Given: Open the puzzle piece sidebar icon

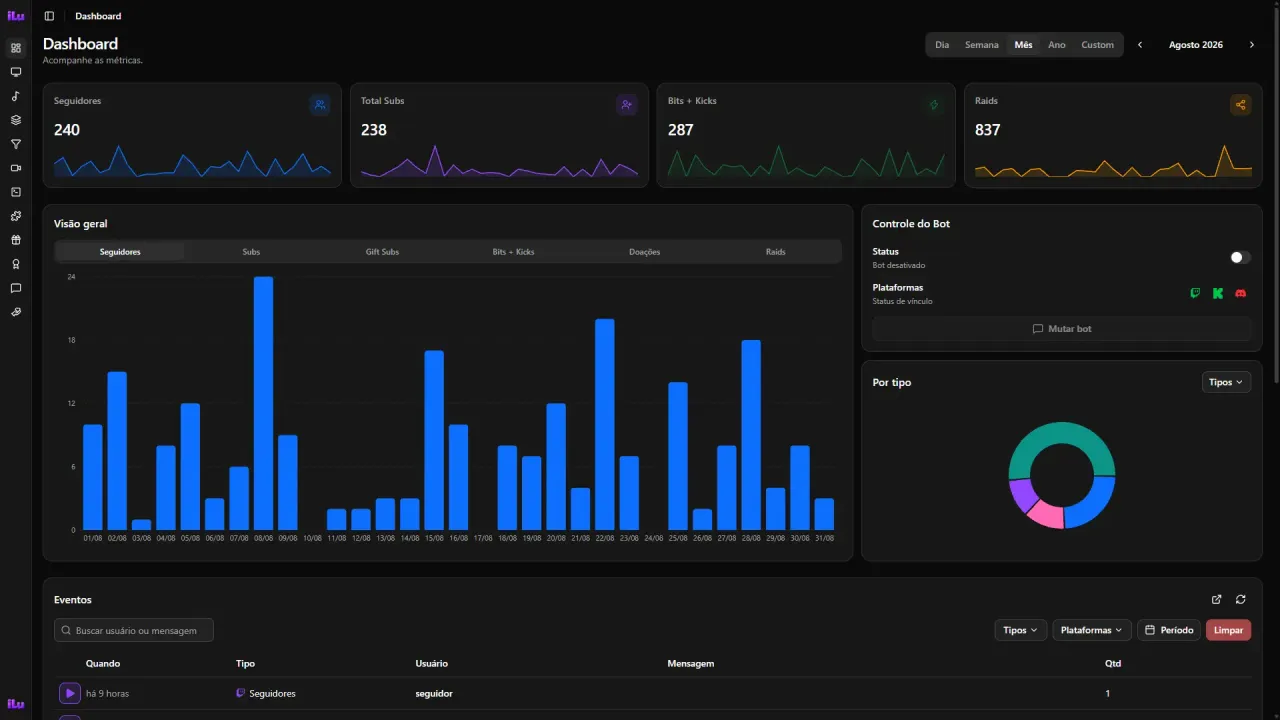Looking at the screenshot, I should click(15, 216).
